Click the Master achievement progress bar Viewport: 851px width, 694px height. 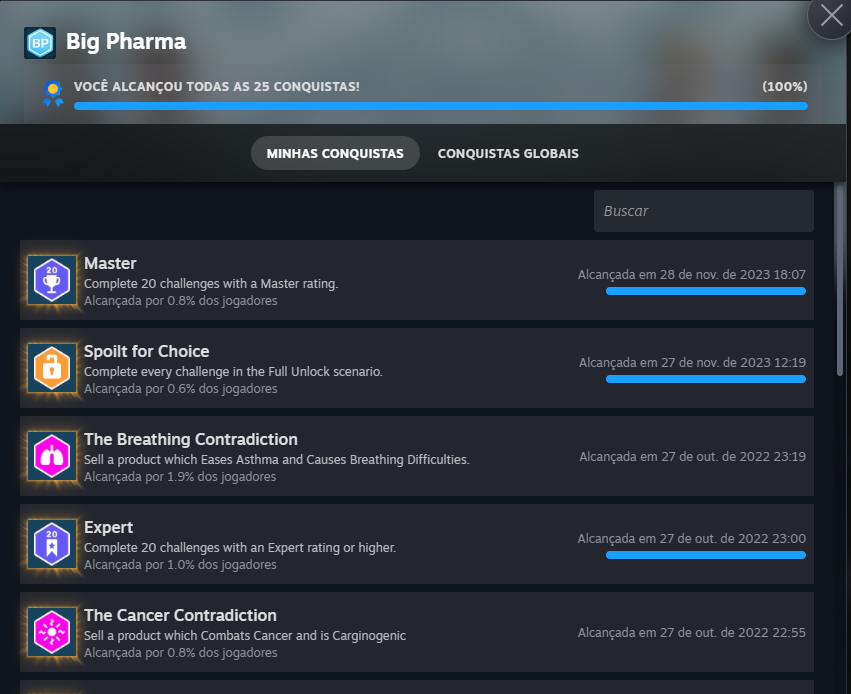[x=705, y=291]
